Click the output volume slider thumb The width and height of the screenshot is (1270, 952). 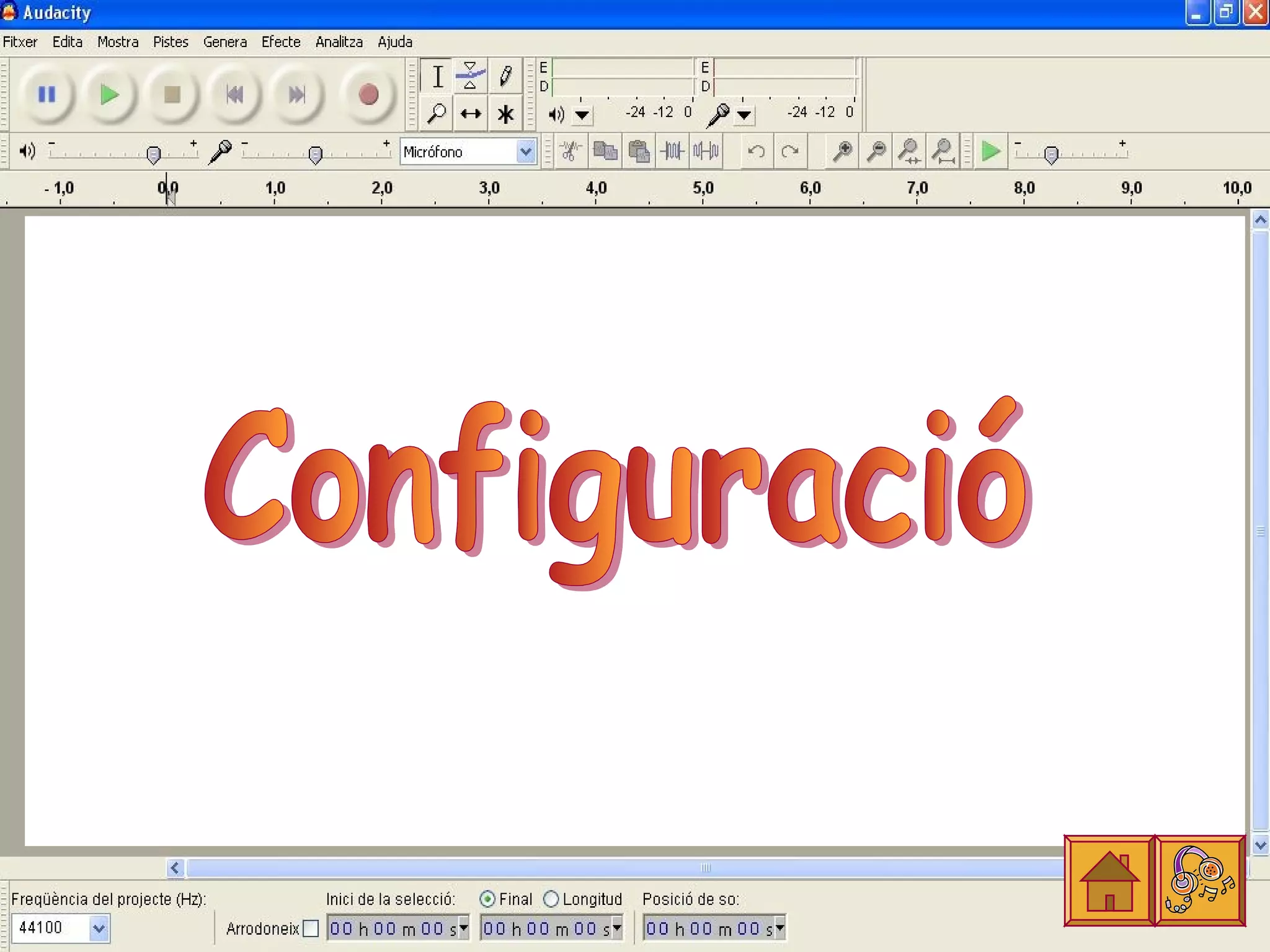[x=153, y=154]
